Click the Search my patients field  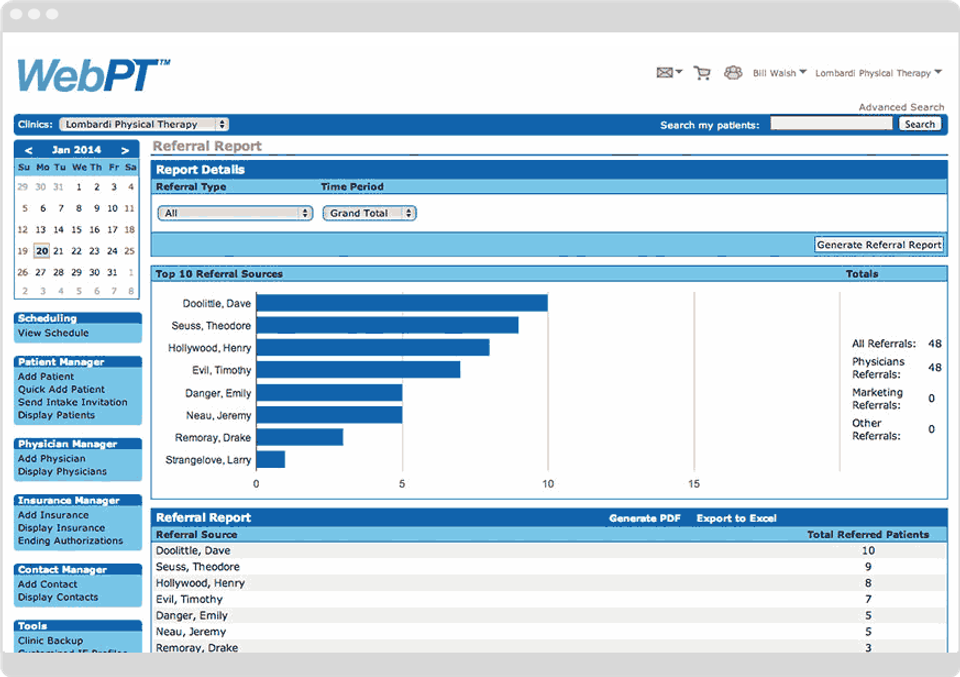pyautogui.click(x=831, y=124)
